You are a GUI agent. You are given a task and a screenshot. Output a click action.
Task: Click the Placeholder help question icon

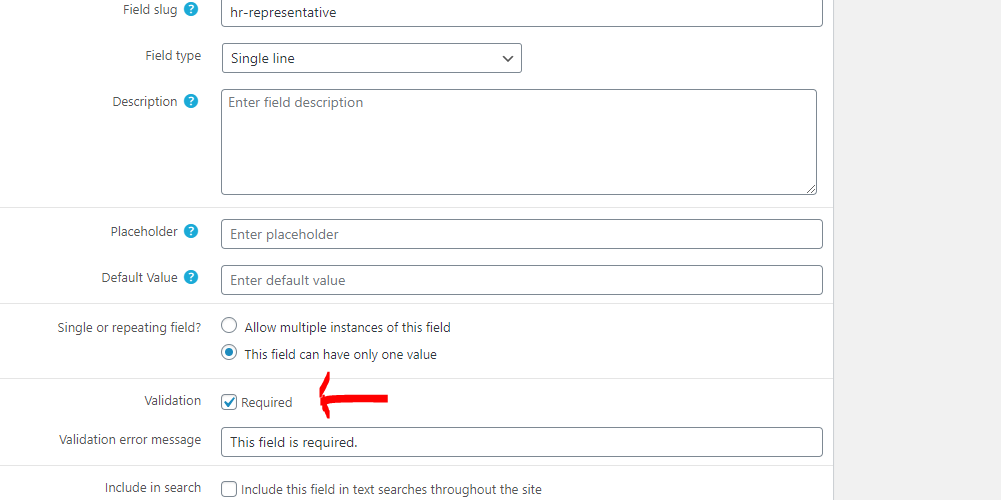coord(190,231)
